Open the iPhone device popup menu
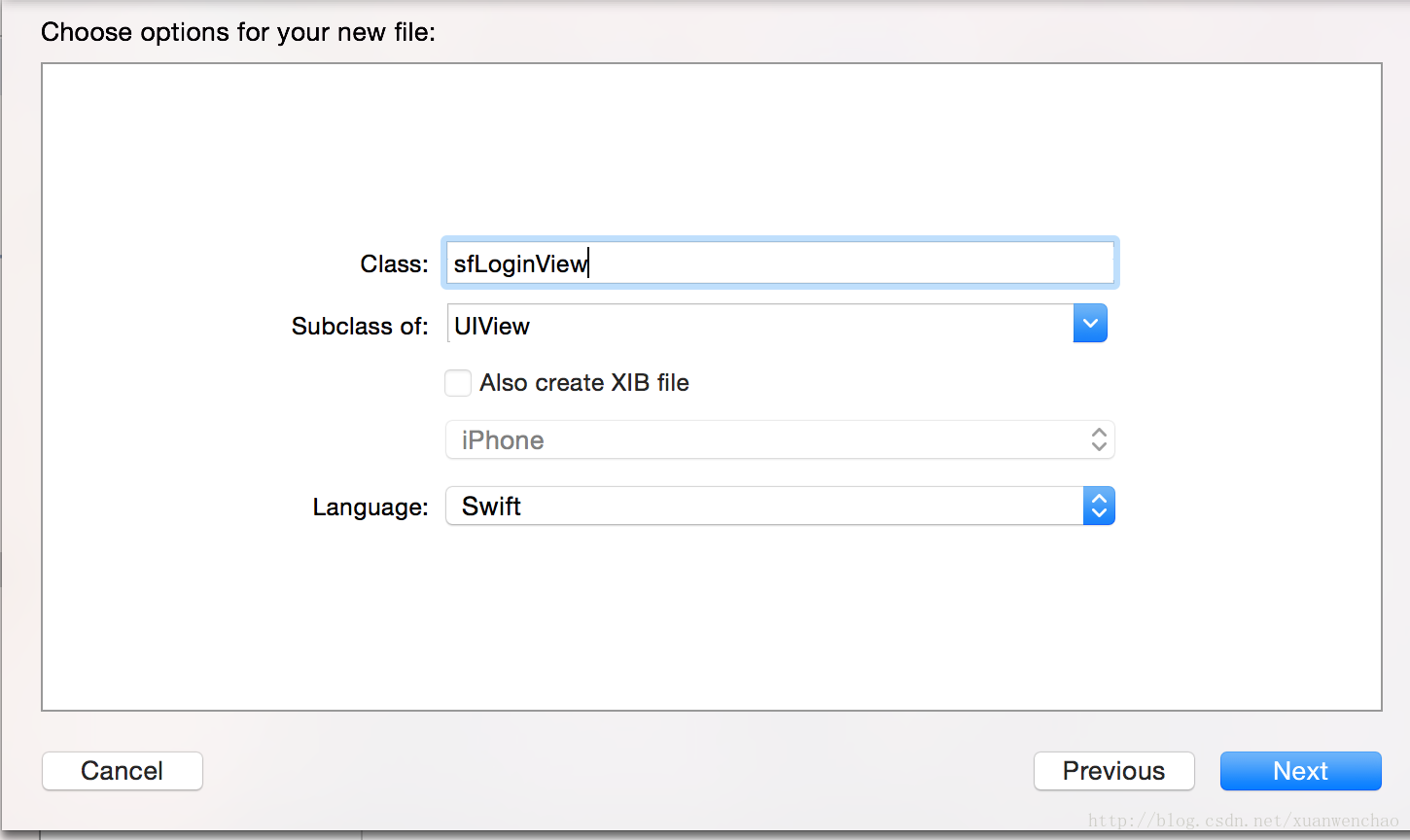The height and width of the screenshot is (840, 1410). 780,439
